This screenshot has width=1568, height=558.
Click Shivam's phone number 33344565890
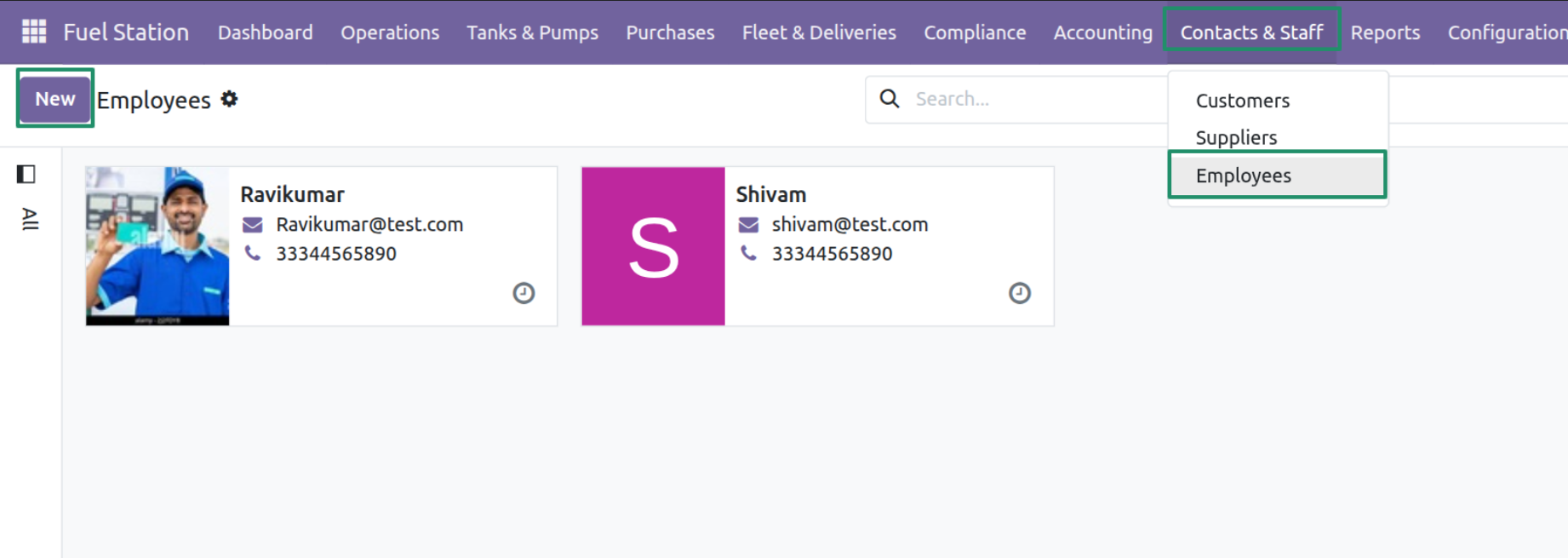(x=833, y=254)
